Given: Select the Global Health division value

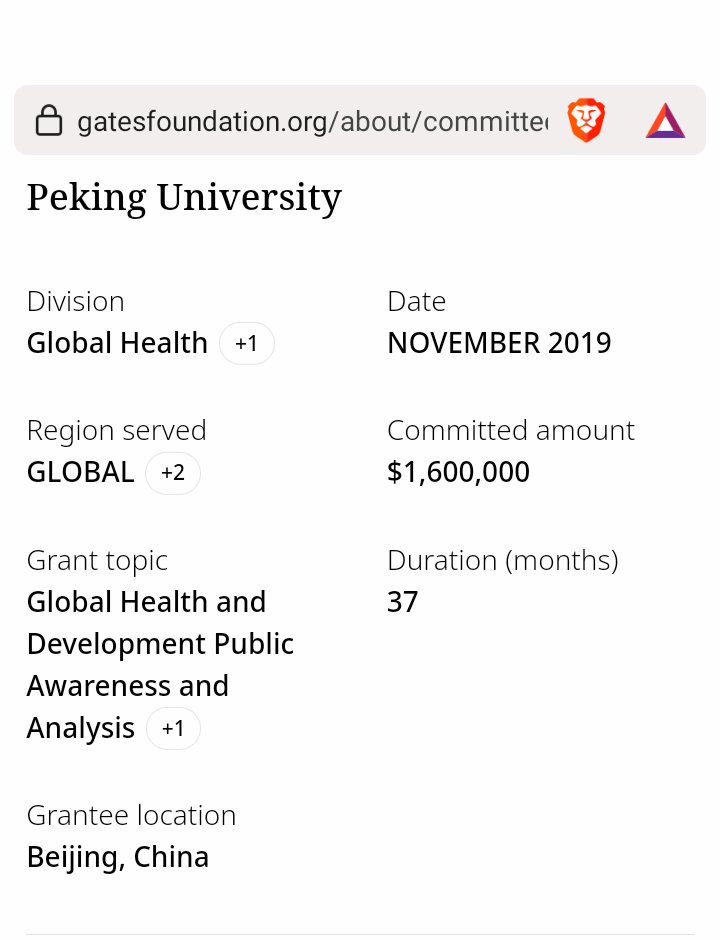Looking at the screenshot, I should pyautogui.click(x=117, y=343).
